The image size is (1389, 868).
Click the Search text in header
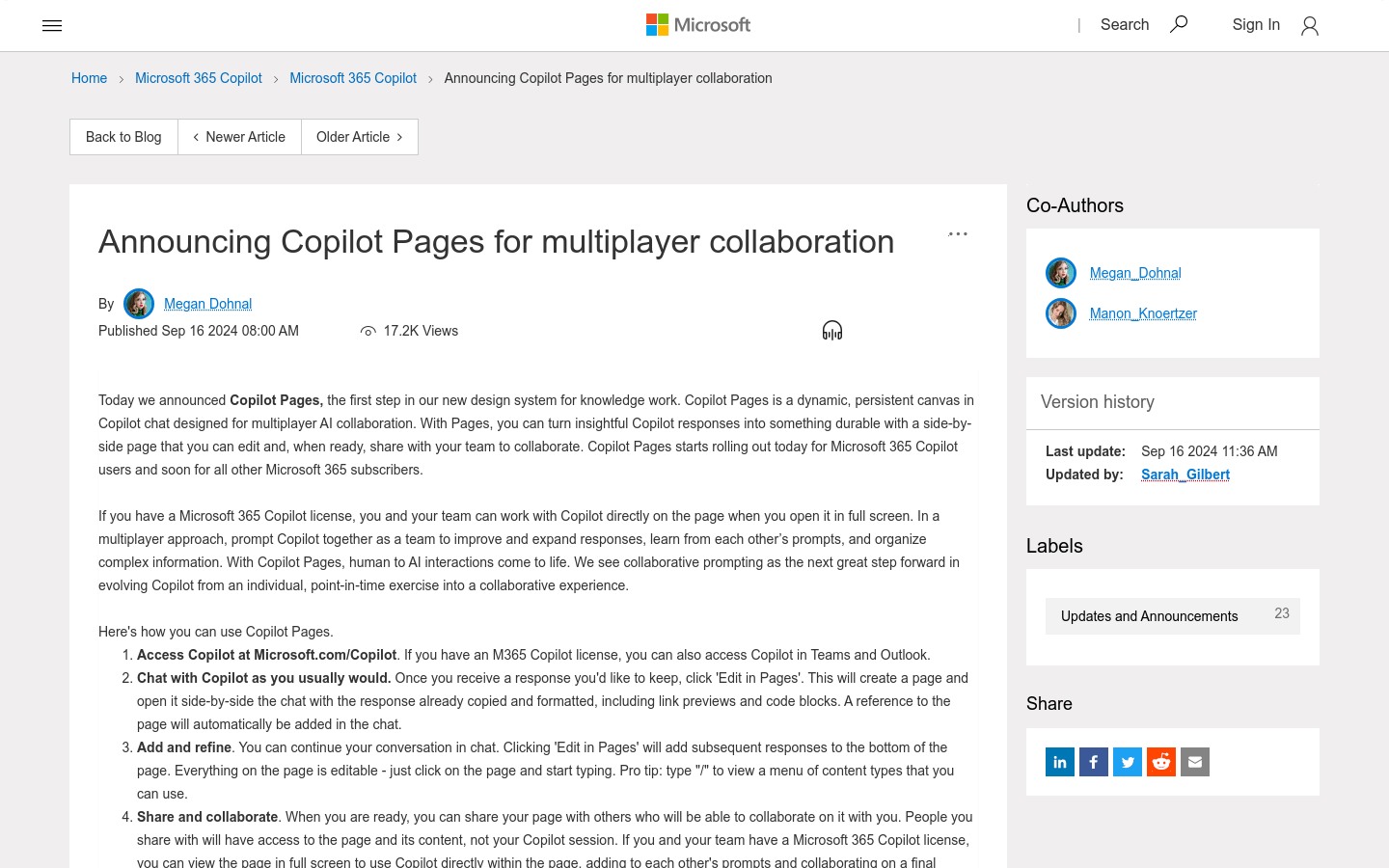1125,25
